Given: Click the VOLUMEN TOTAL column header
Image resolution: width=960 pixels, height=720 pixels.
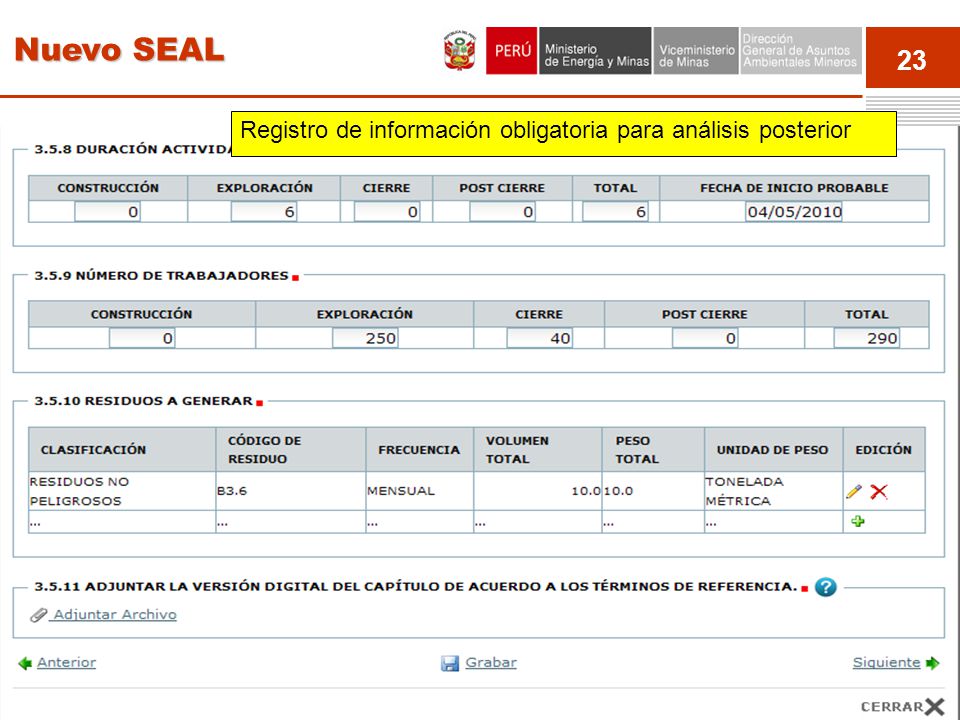Looking at the screenshot, I should tap(538, 450).
